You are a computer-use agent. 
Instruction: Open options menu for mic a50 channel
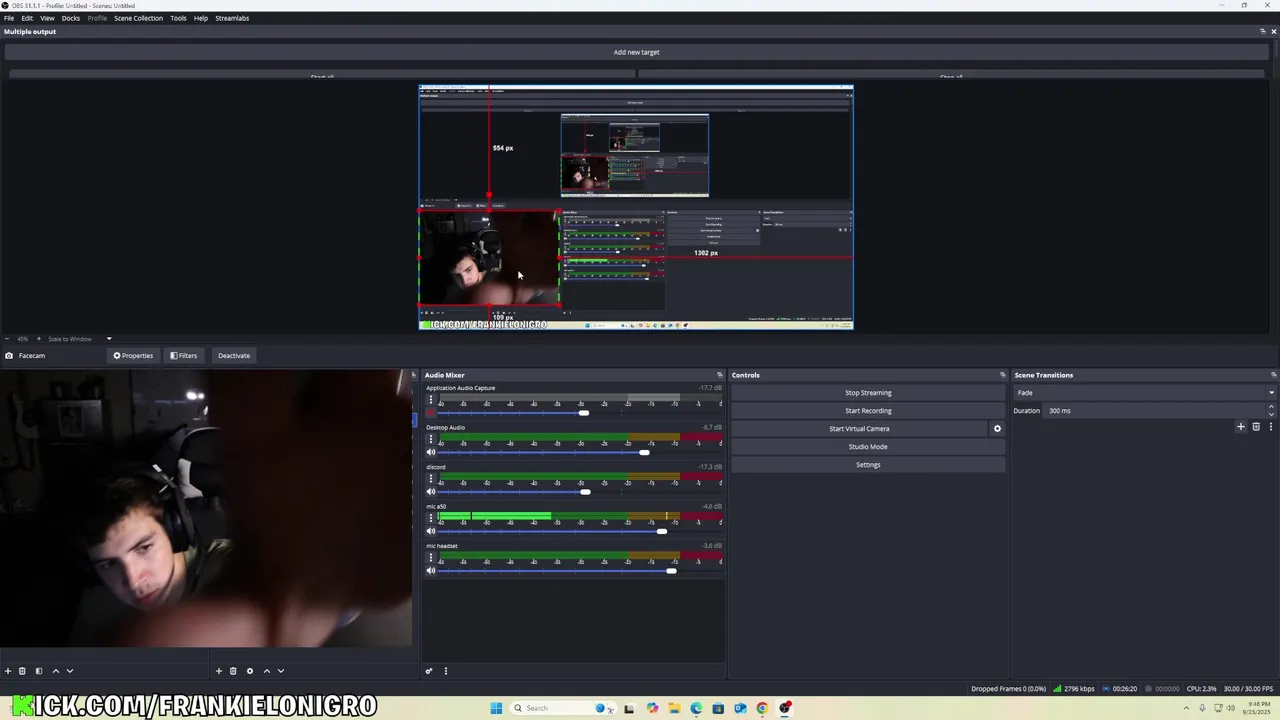[431, 518]
